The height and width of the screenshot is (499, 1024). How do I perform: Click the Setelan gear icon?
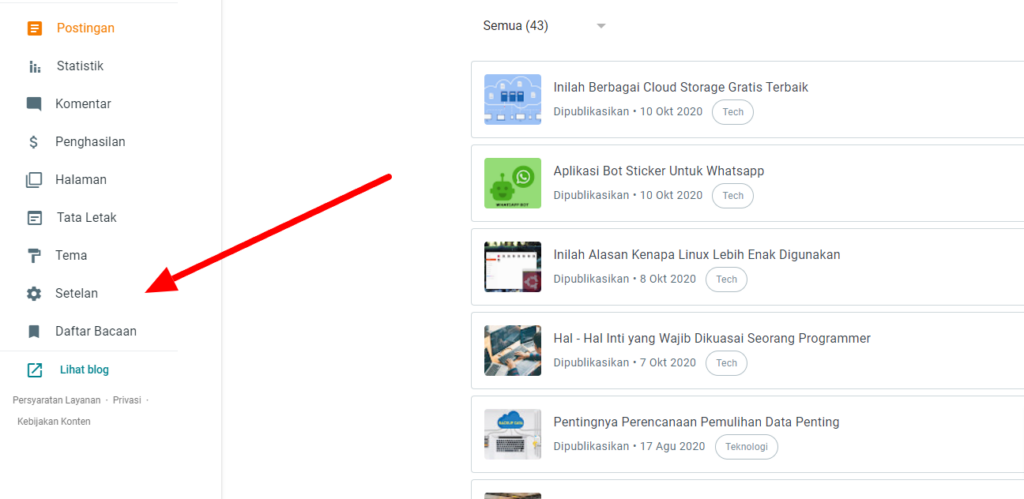tap(35, 294)
